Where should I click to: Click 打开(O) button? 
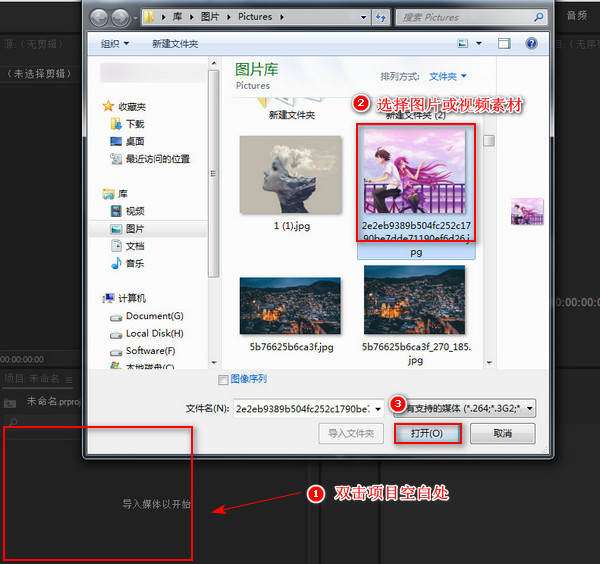tap(427, 434)
